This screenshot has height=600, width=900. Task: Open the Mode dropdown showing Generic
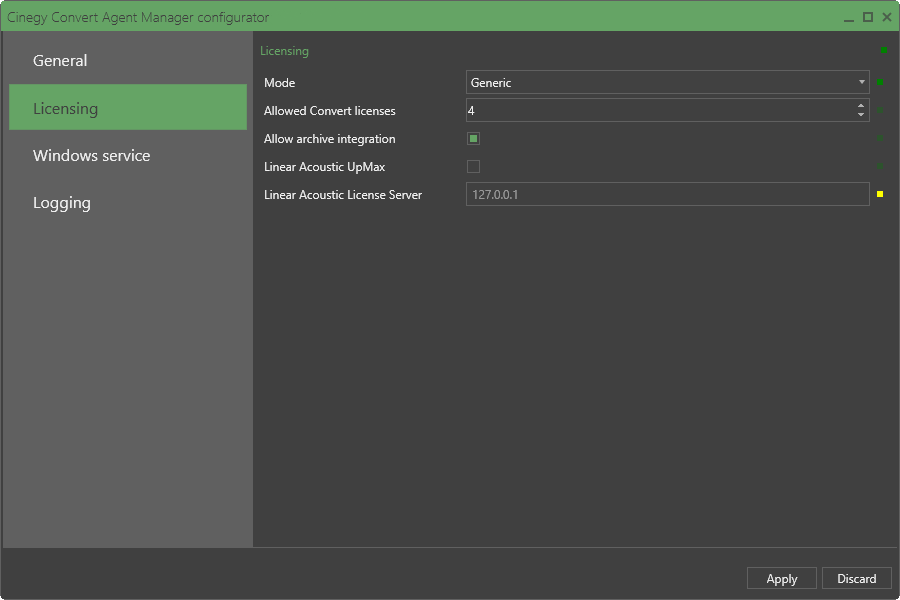pos(668,82)
